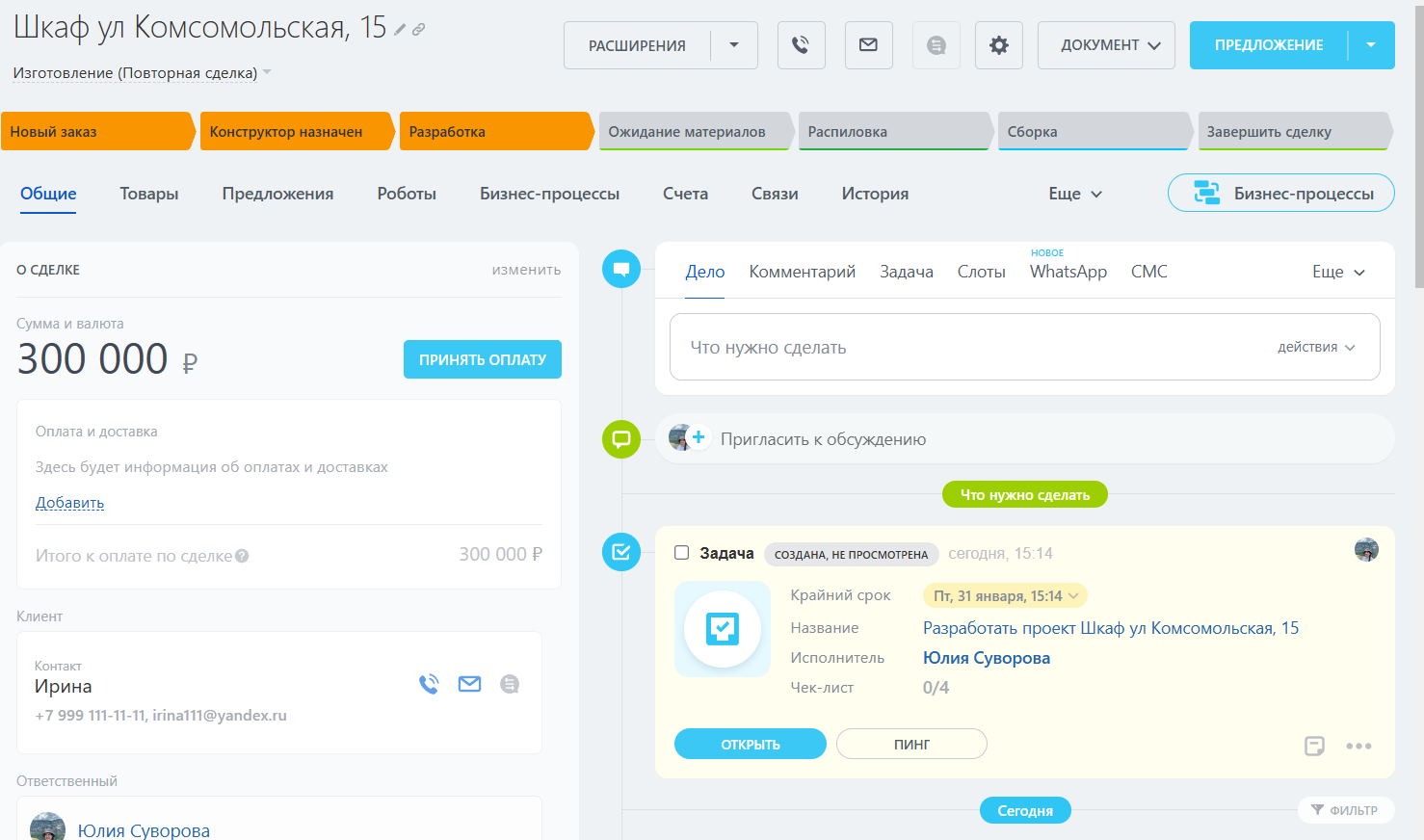Click the envelope email icon in top toolbar
This screenshot has width=1424, height=840.
[868, 45]
